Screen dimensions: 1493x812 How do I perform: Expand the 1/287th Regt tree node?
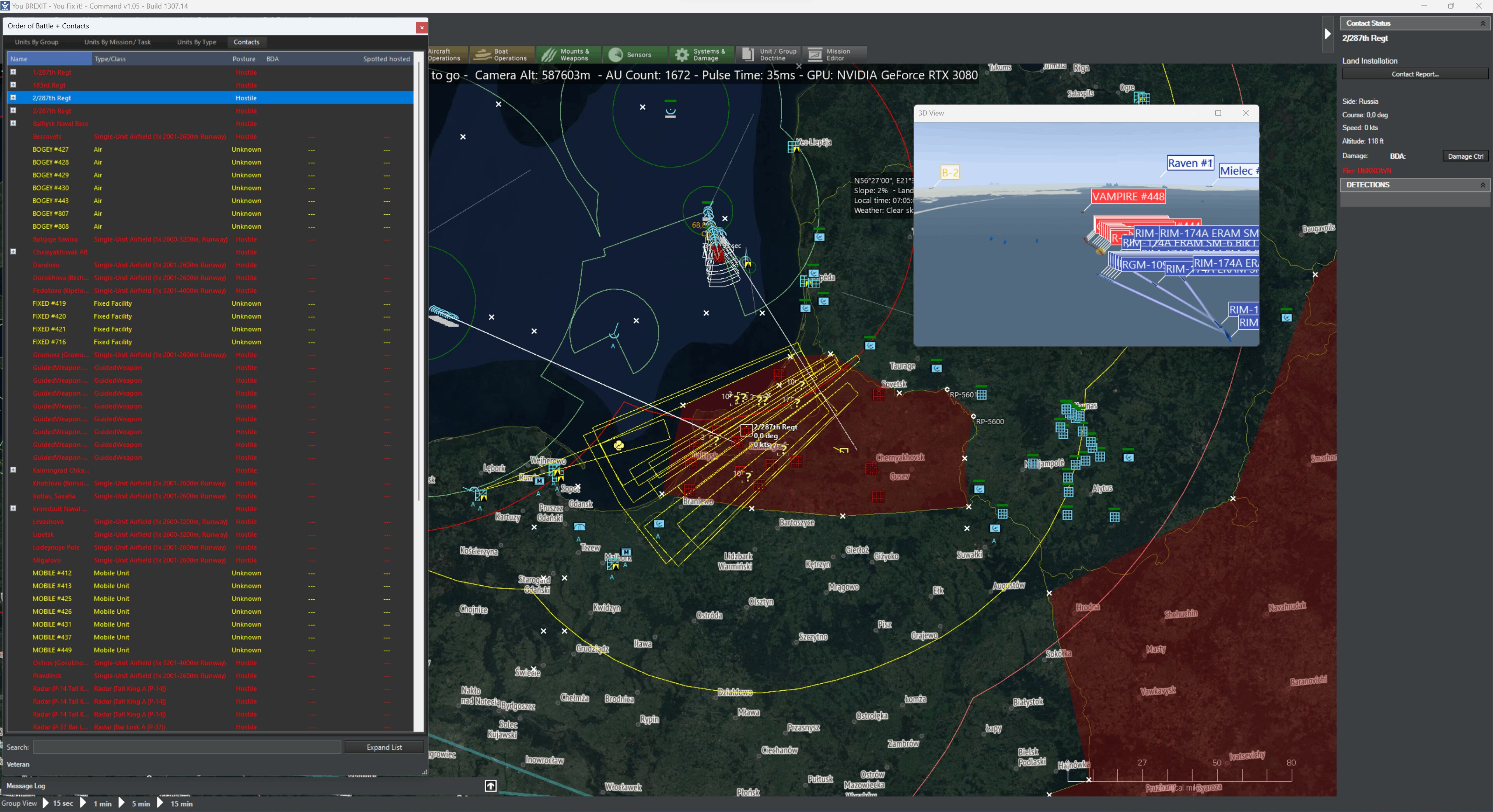click(x=13, y=72)
